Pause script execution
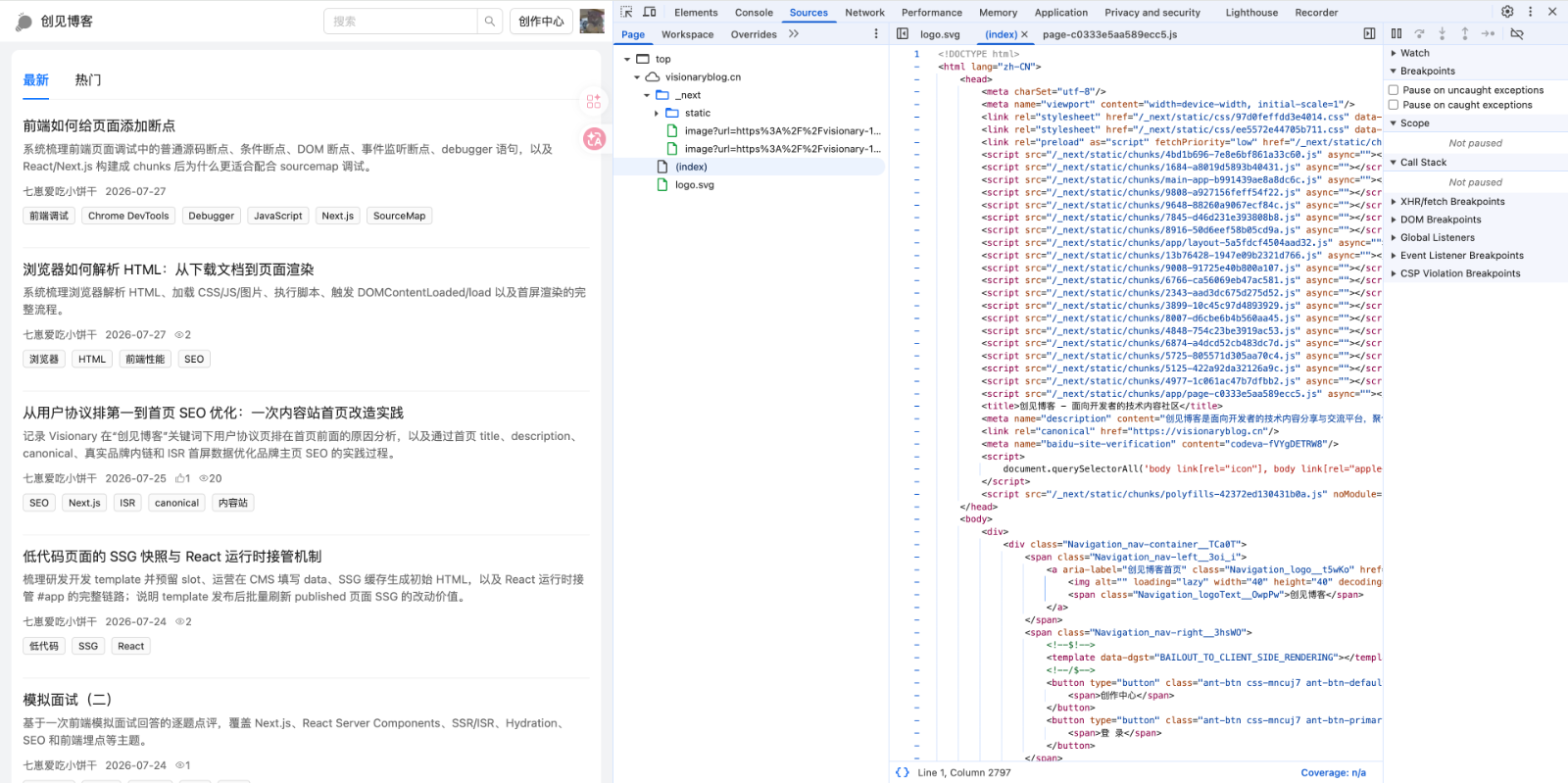 [x=1396, y=33]
